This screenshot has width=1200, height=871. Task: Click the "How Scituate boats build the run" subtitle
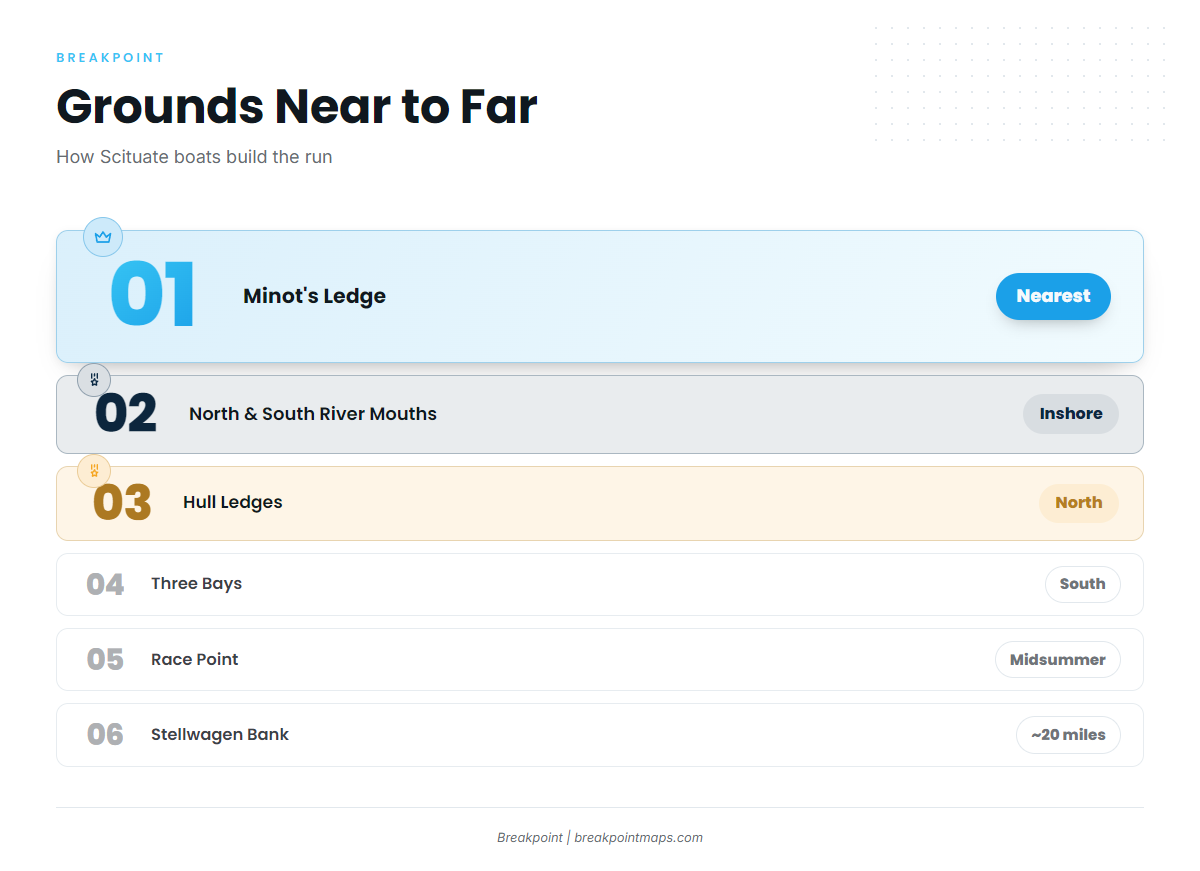[x=194, y=157]
